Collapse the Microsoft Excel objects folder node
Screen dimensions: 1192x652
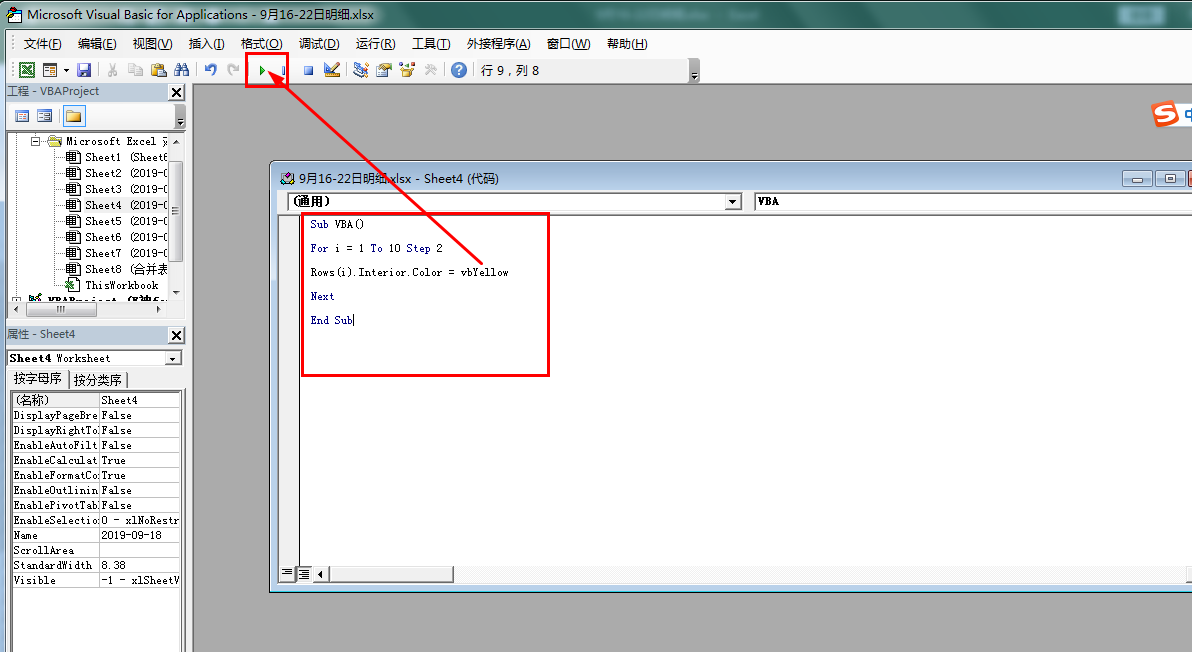35,141
